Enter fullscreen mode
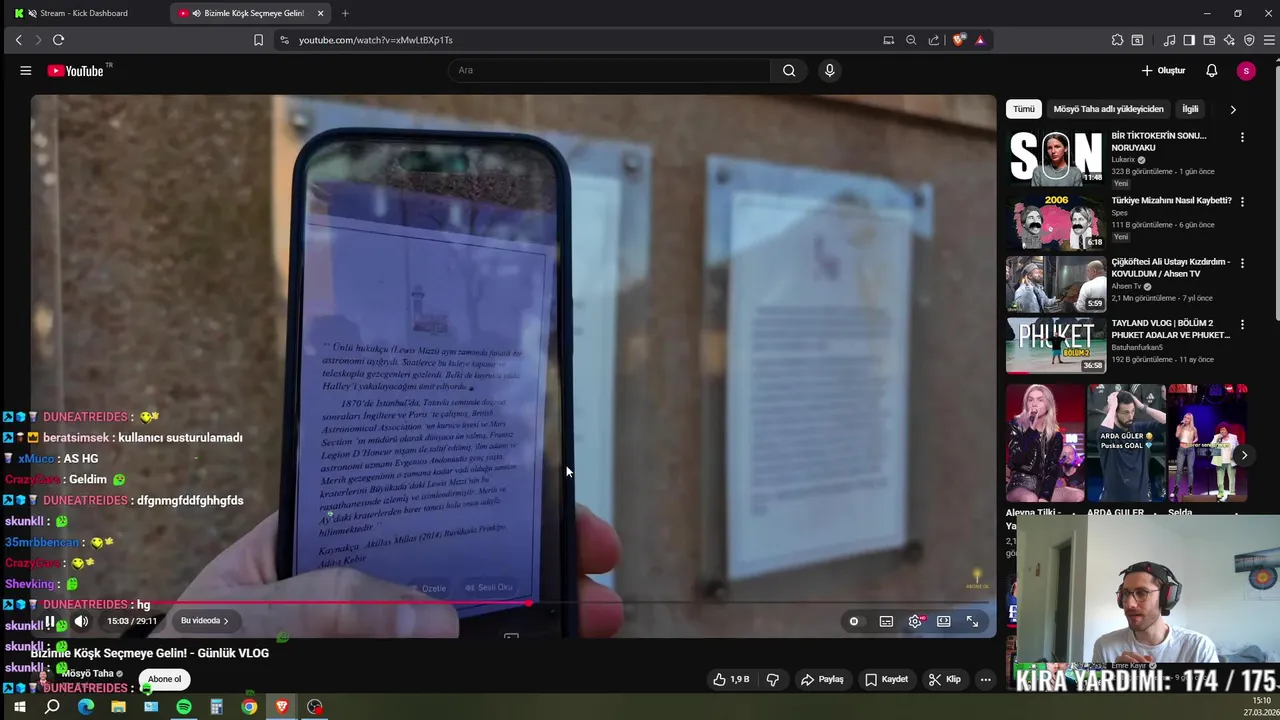 pos(972,621)
